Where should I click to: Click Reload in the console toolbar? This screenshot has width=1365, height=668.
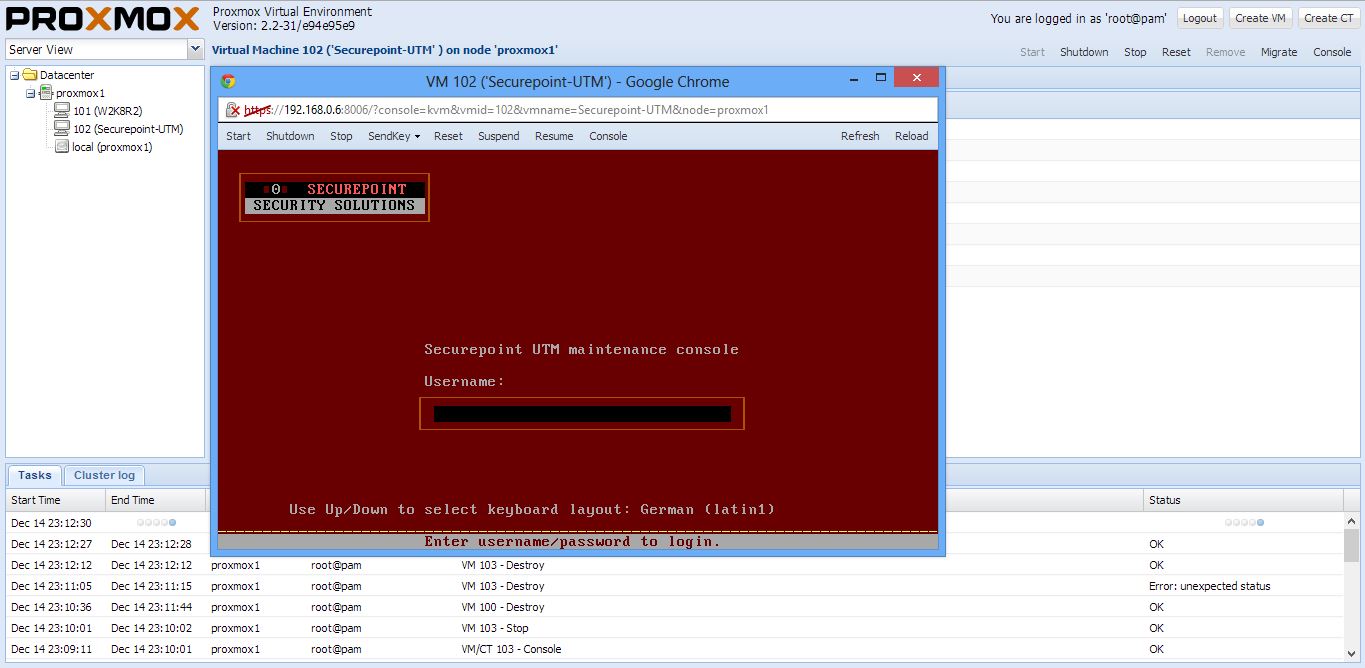(x=911, y=136)
